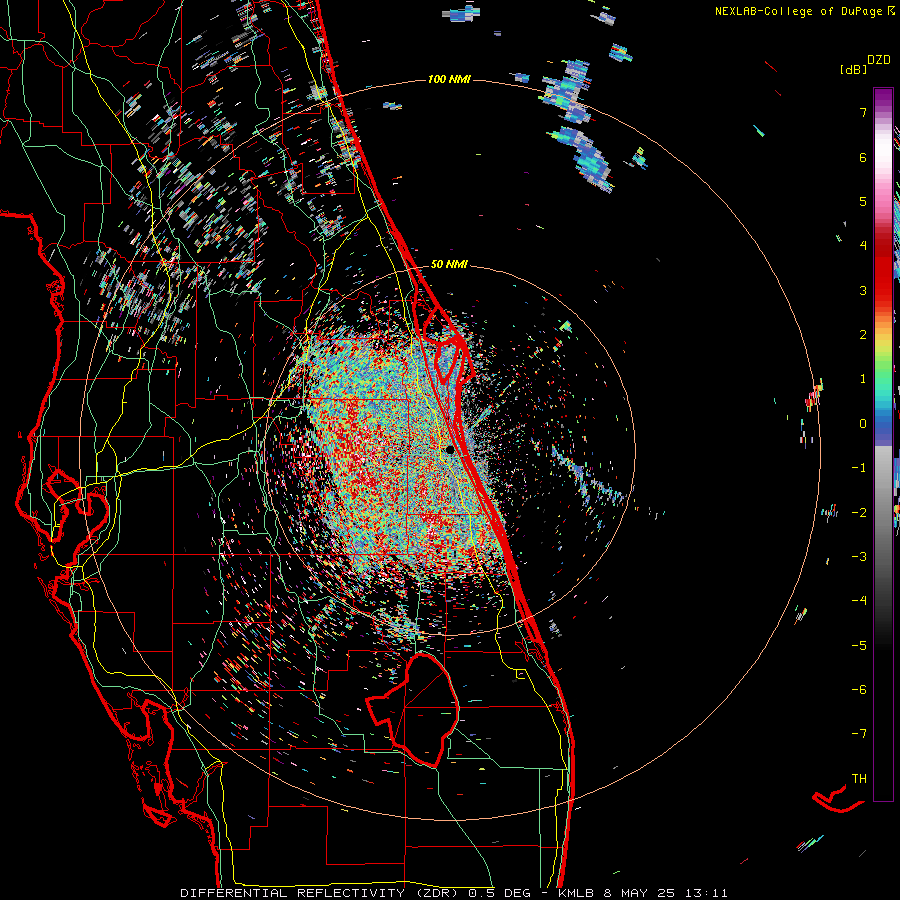Click the -5 value on color scale
Viewport: 900px width, 900px height.
click(859, 646)
